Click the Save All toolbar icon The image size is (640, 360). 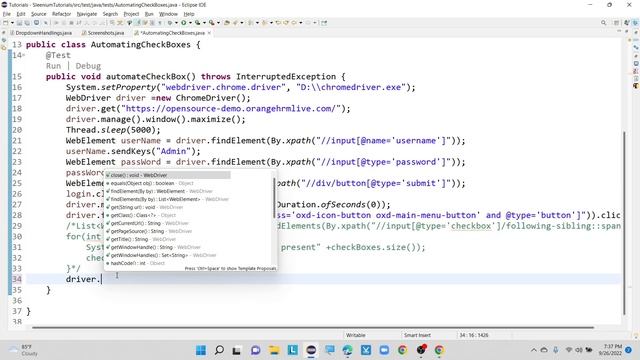coord(27,23)
